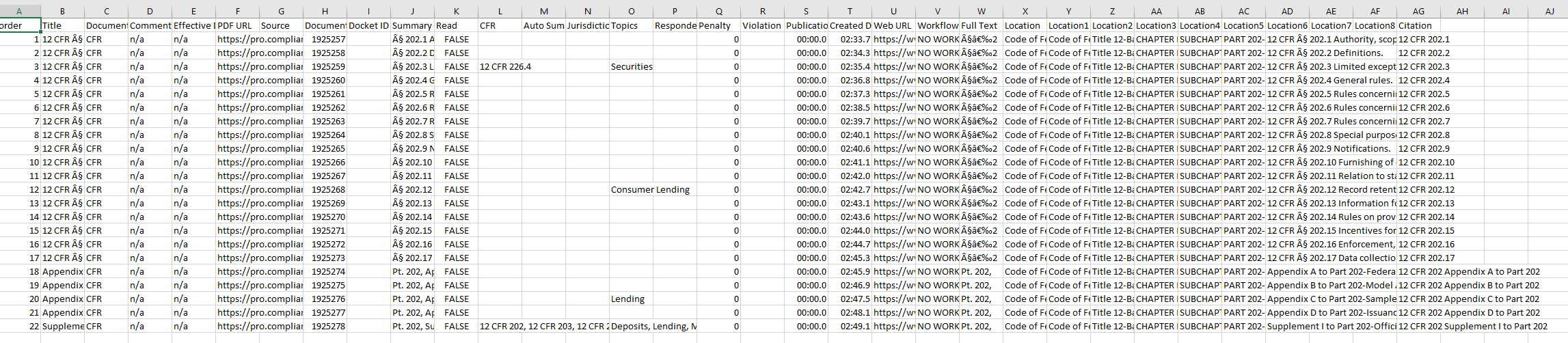The image size is (1568, 343).
Task: Click the 'Summary' header cell
Action: pos(412,25)
